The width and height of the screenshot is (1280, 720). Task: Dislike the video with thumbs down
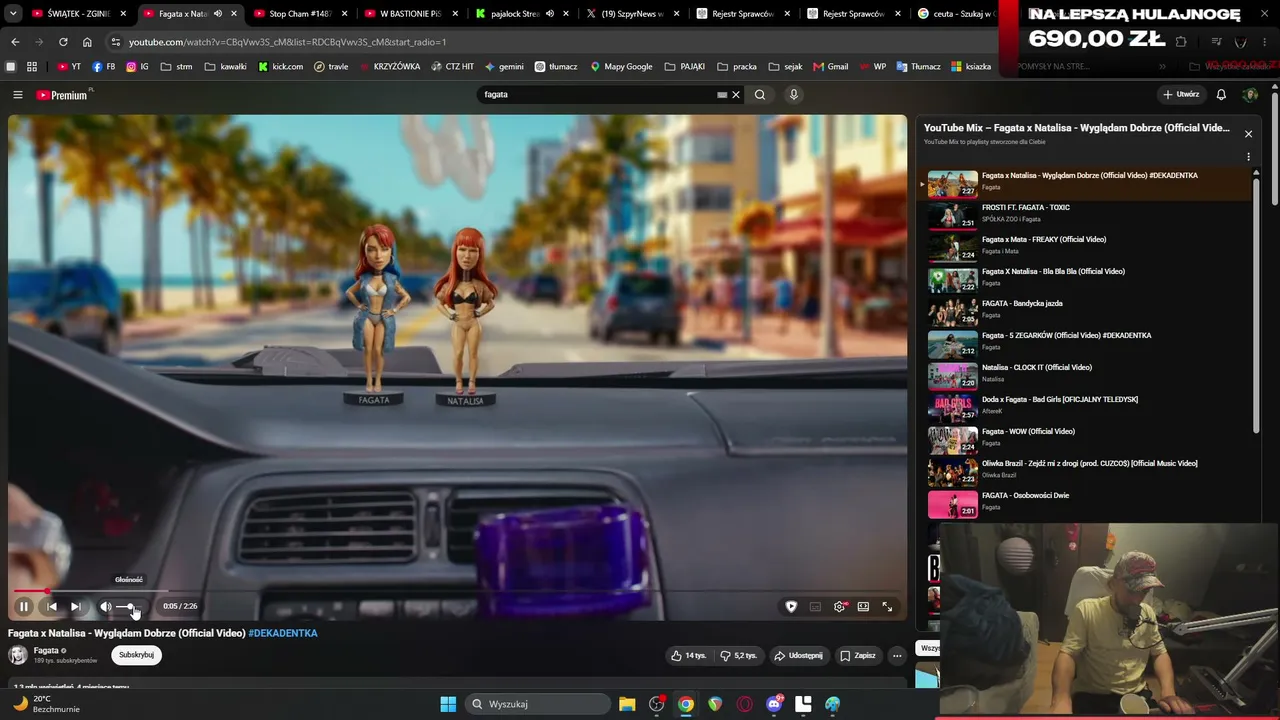point(739,655)
